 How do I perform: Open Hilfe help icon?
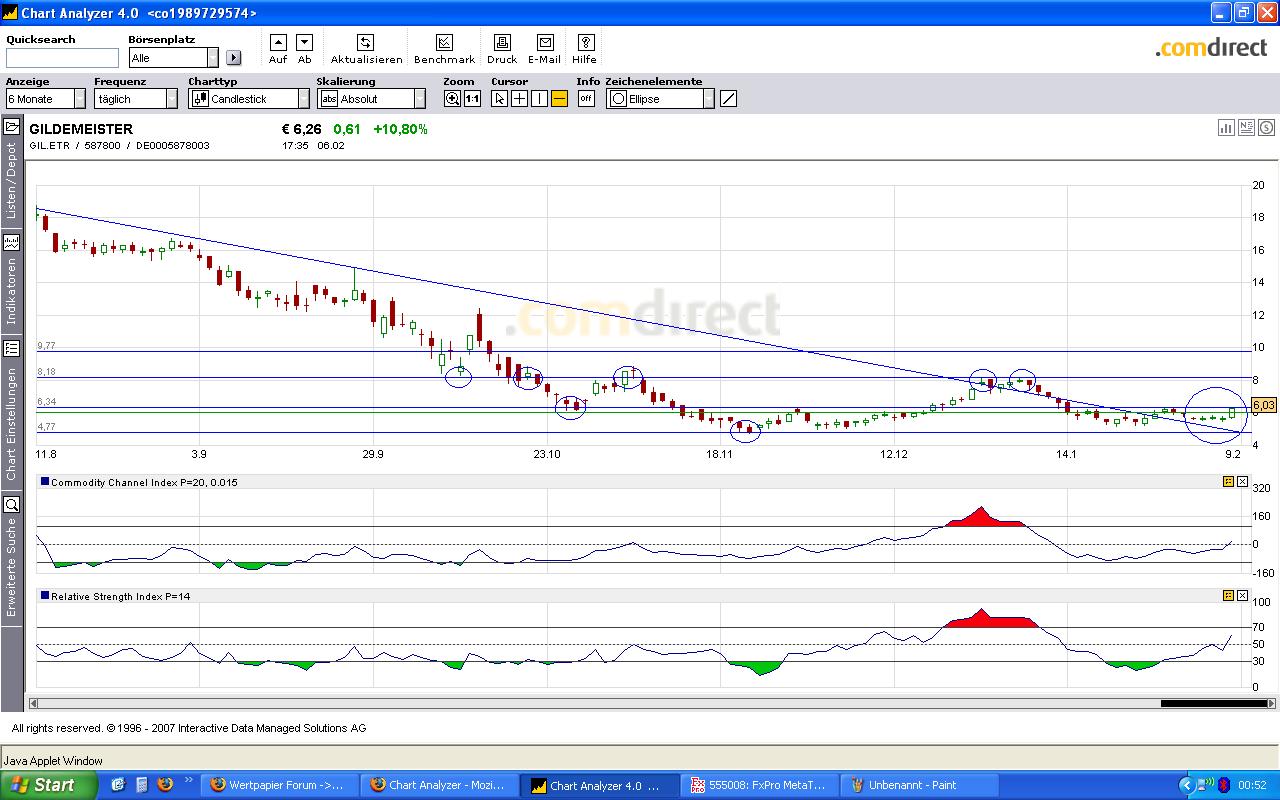[586, 43]
